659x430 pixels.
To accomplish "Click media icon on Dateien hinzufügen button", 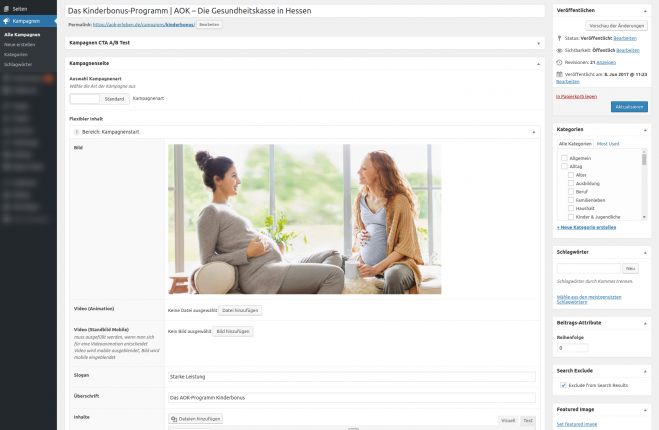I will click(175, 419).
